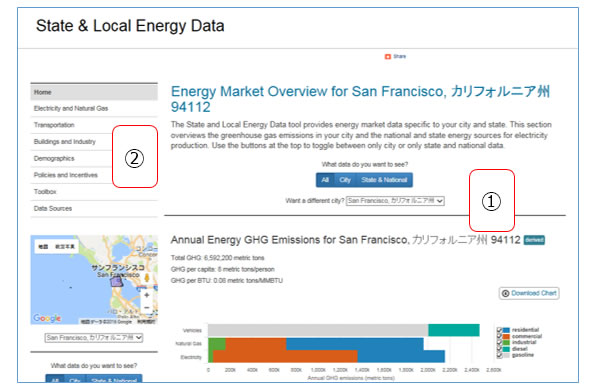Screen dimensions: 600x390
Task: Click the orange Electricity commercial bar segment
Action: [285, 356]
